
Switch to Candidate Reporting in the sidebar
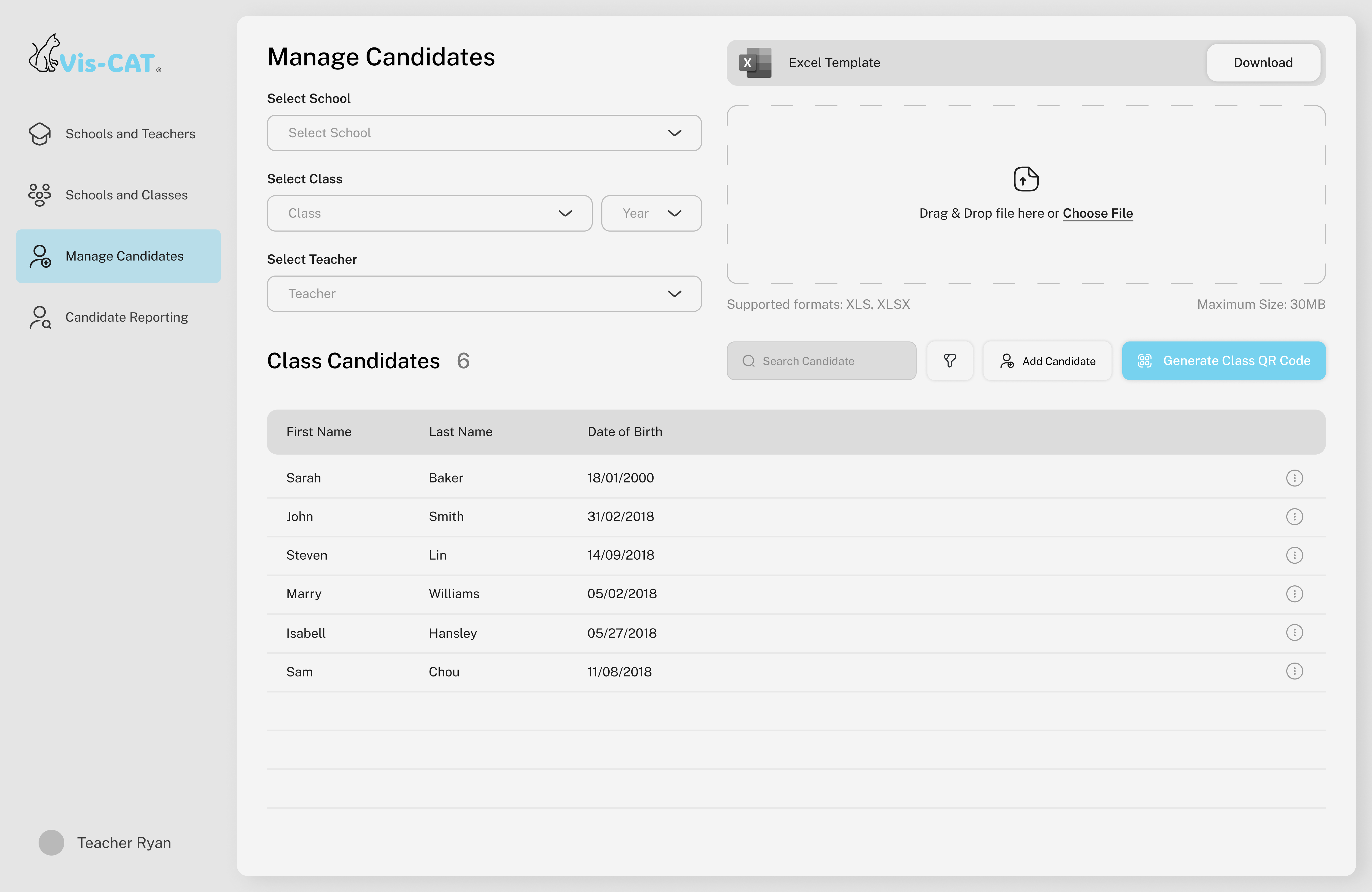click(126, 317)
